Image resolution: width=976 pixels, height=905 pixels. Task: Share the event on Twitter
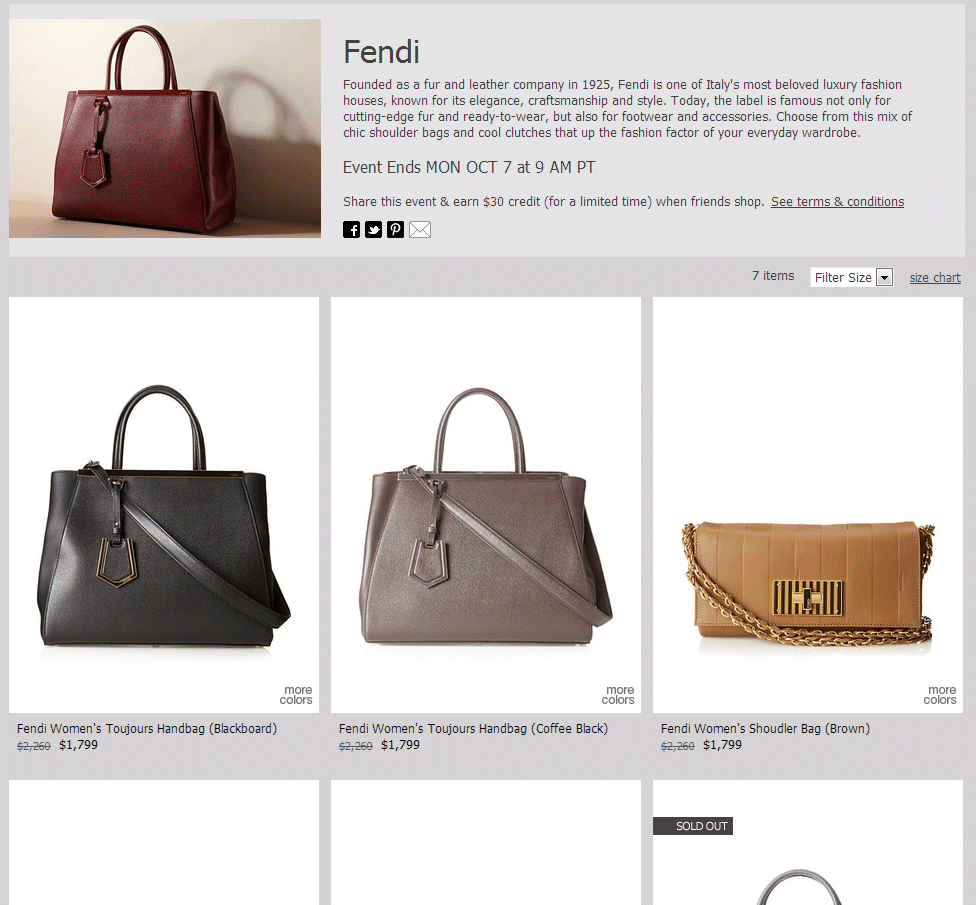pyautogui.click(x=373, y=230)
